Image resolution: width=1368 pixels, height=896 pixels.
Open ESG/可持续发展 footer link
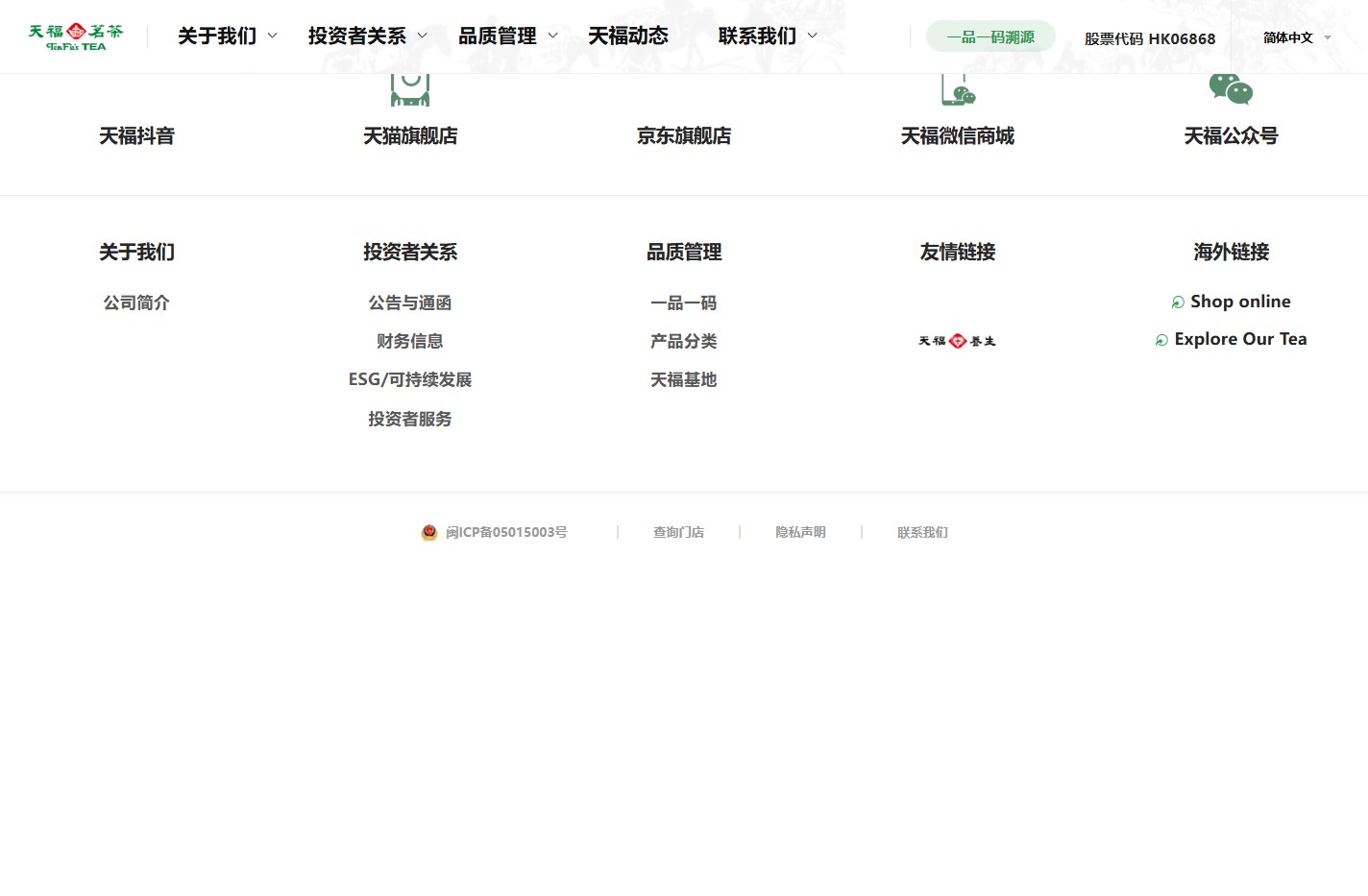point(410,379)
